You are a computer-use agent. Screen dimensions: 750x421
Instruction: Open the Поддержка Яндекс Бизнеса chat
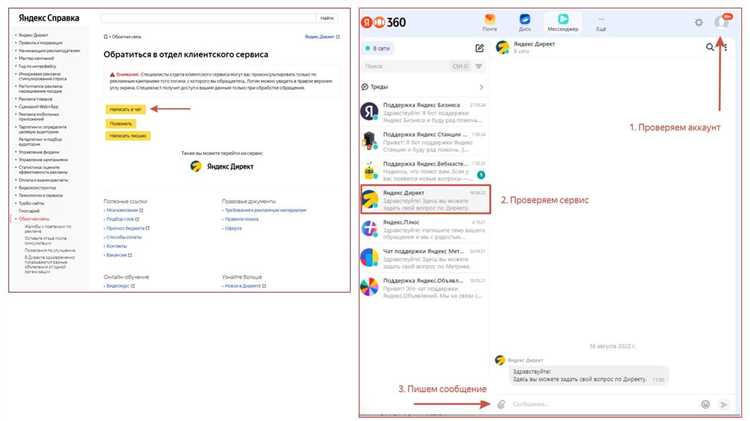(424, 112)
